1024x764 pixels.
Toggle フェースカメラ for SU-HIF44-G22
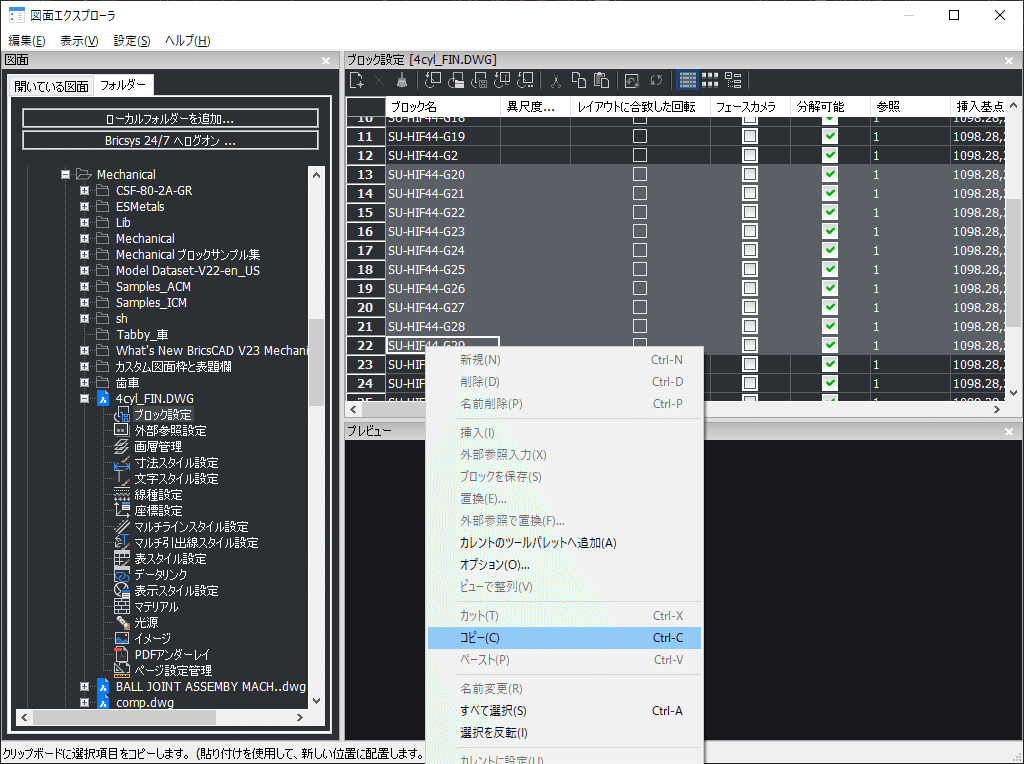click(x=750, y=212)
